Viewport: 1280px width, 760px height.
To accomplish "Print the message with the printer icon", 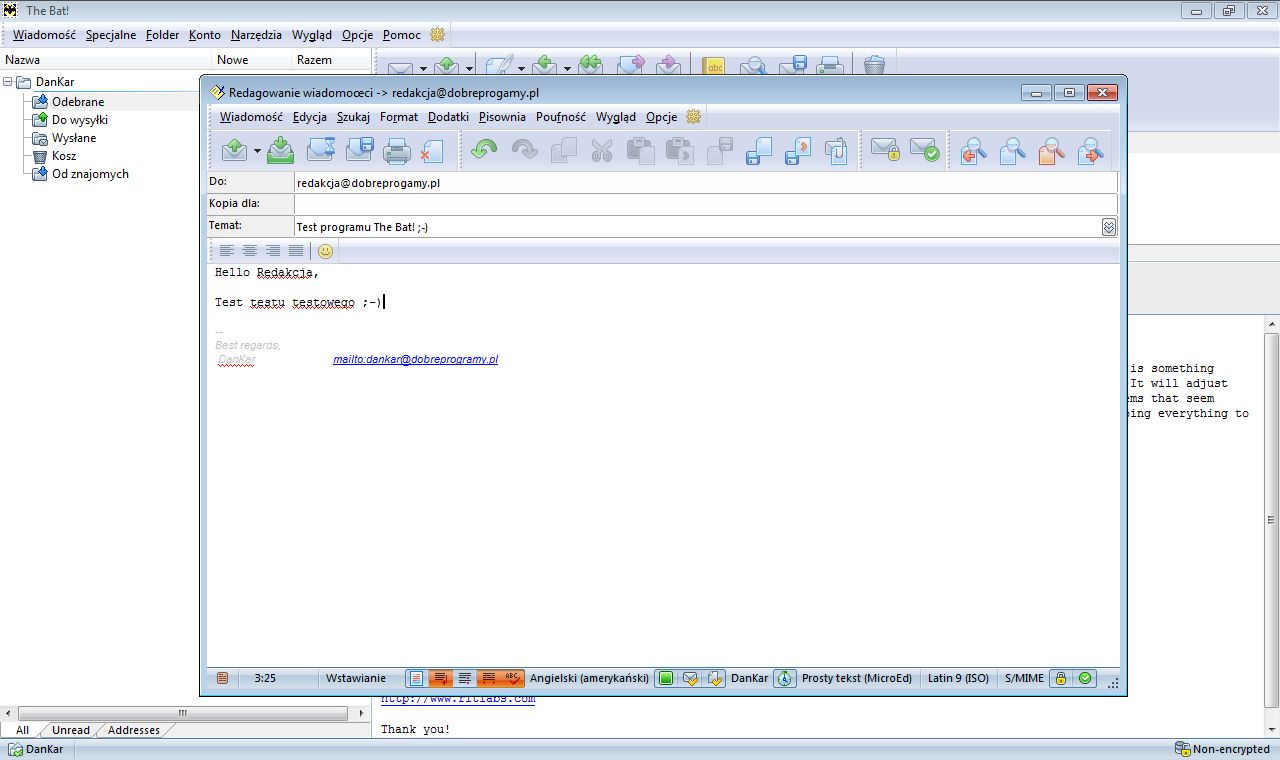I will pyautogui.click(x=397, y=151).
